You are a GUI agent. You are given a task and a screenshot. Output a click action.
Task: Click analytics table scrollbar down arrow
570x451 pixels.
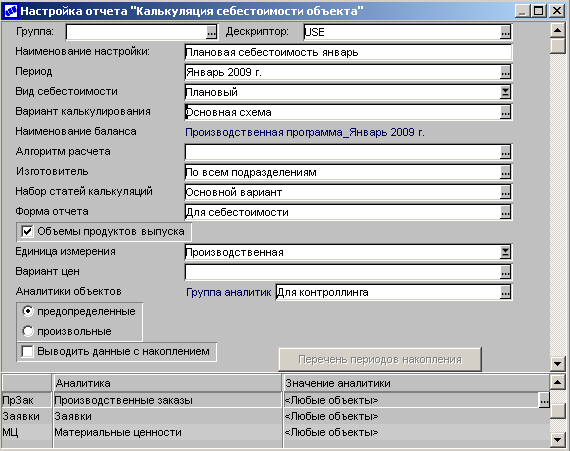pos(558,439)
